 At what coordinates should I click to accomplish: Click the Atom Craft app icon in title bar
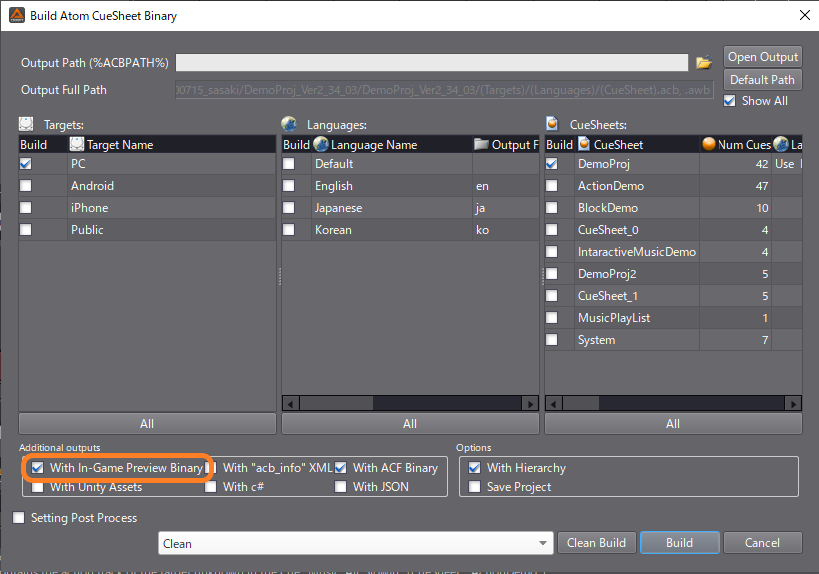17,16
